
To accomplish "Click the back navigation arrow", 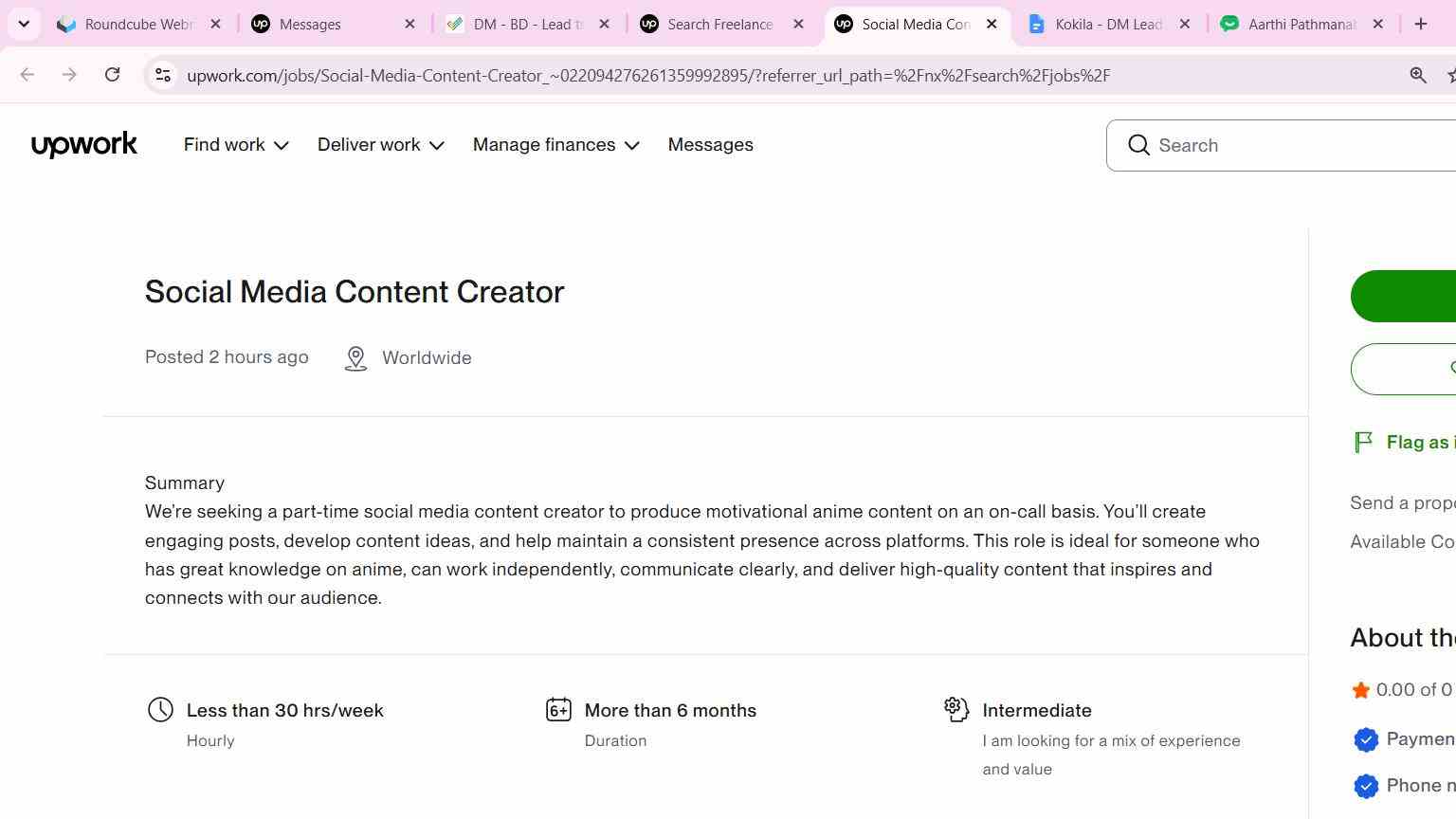I will 27,75.
